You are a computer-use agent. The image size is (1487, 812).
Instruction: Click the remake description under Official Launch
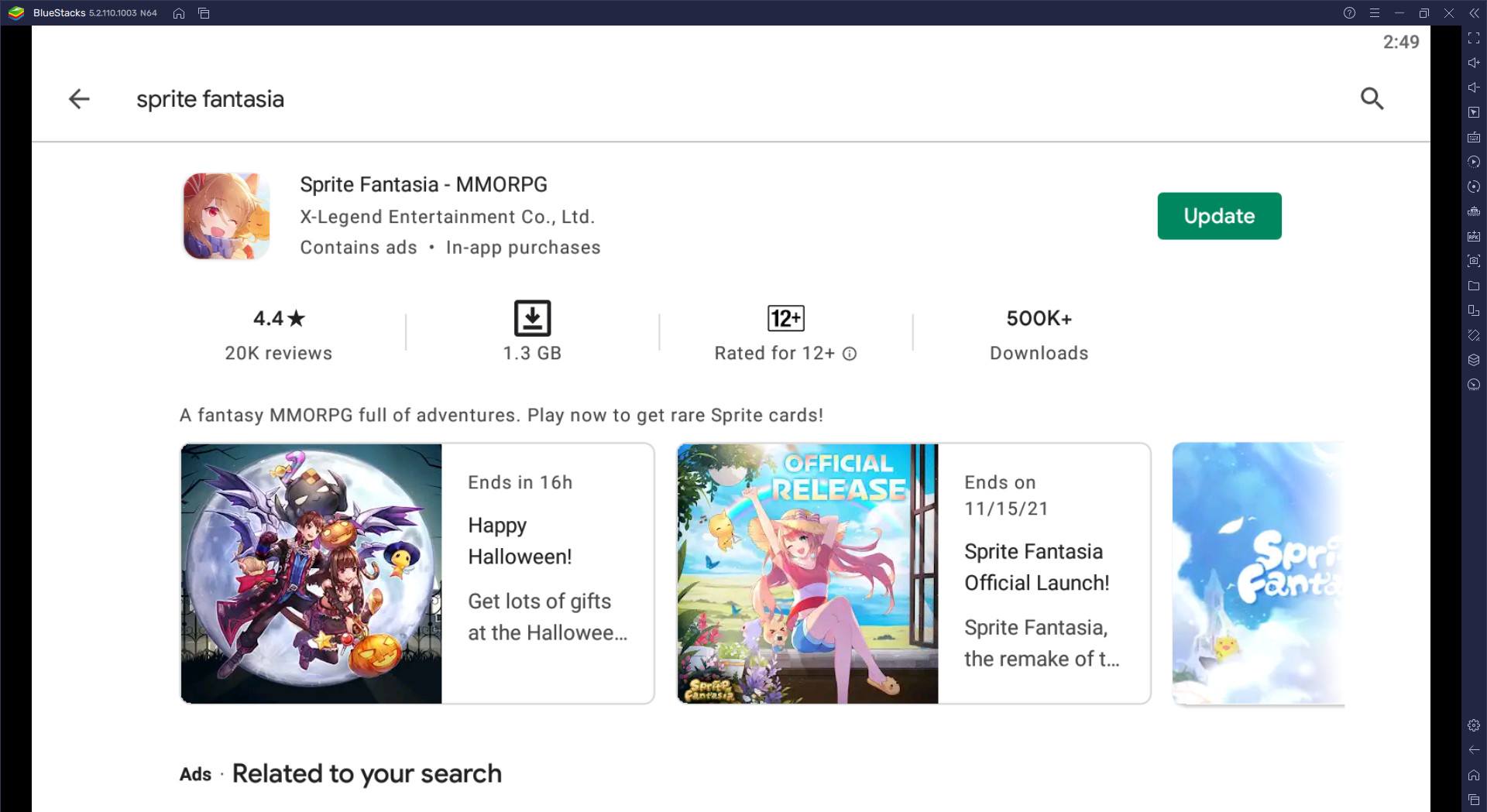point(1042,643)
